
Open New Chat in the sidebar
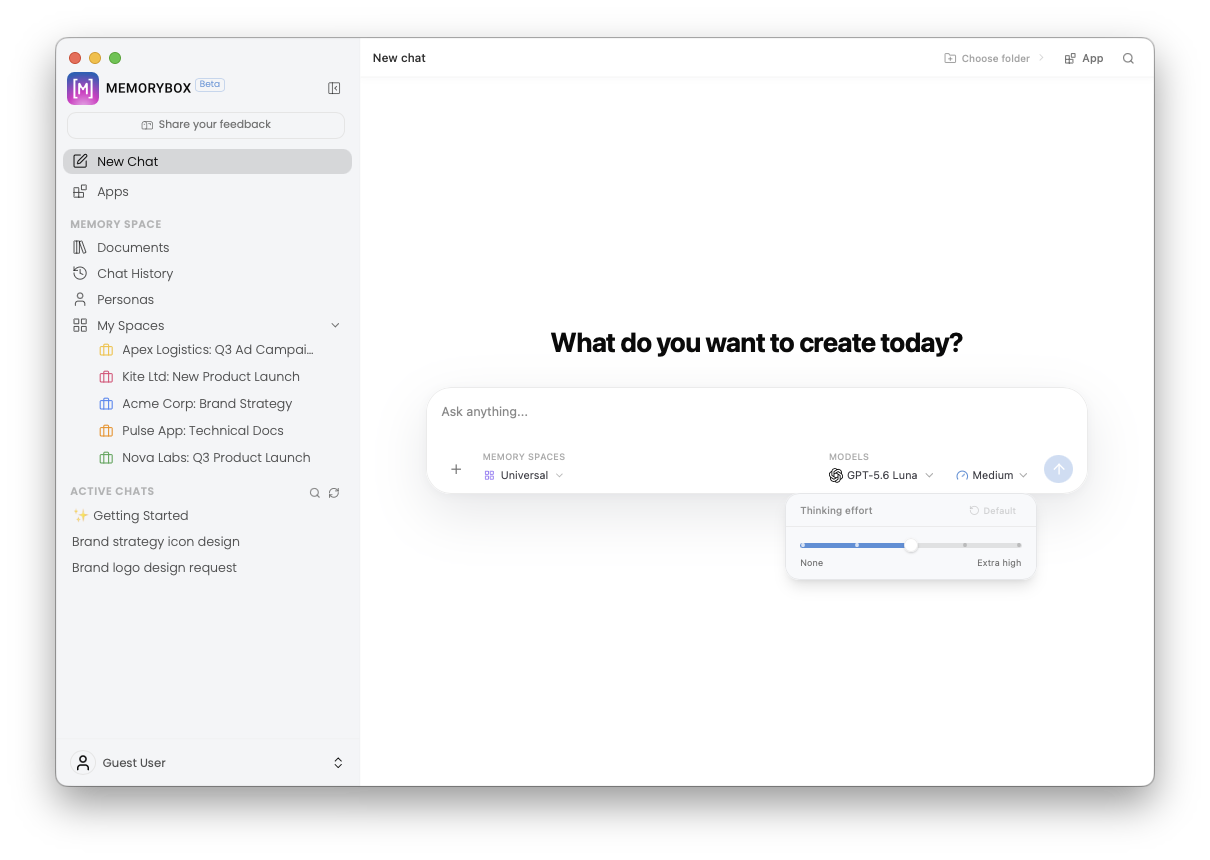[x=207, y=161]
